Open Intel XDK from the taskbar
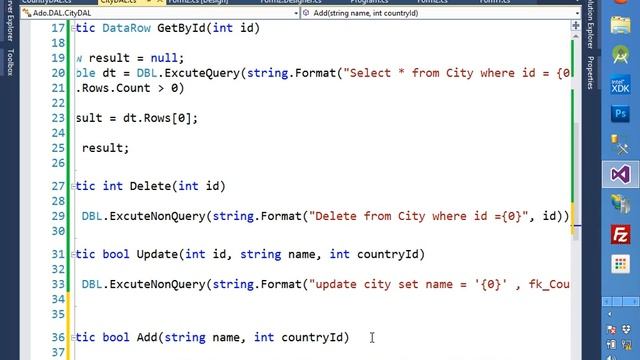Screen dimensions: 640x360 tap(620, 85)
